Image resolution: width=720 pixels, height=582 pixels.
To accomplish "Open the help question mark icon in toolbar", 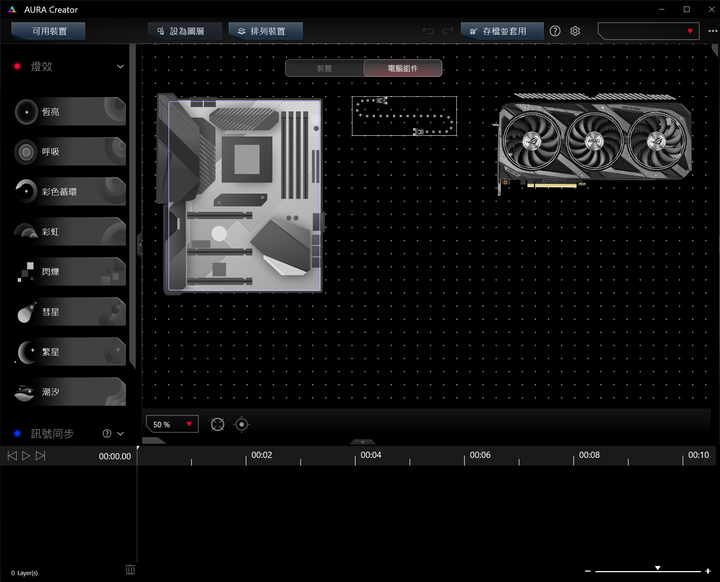I will (555, 31).
